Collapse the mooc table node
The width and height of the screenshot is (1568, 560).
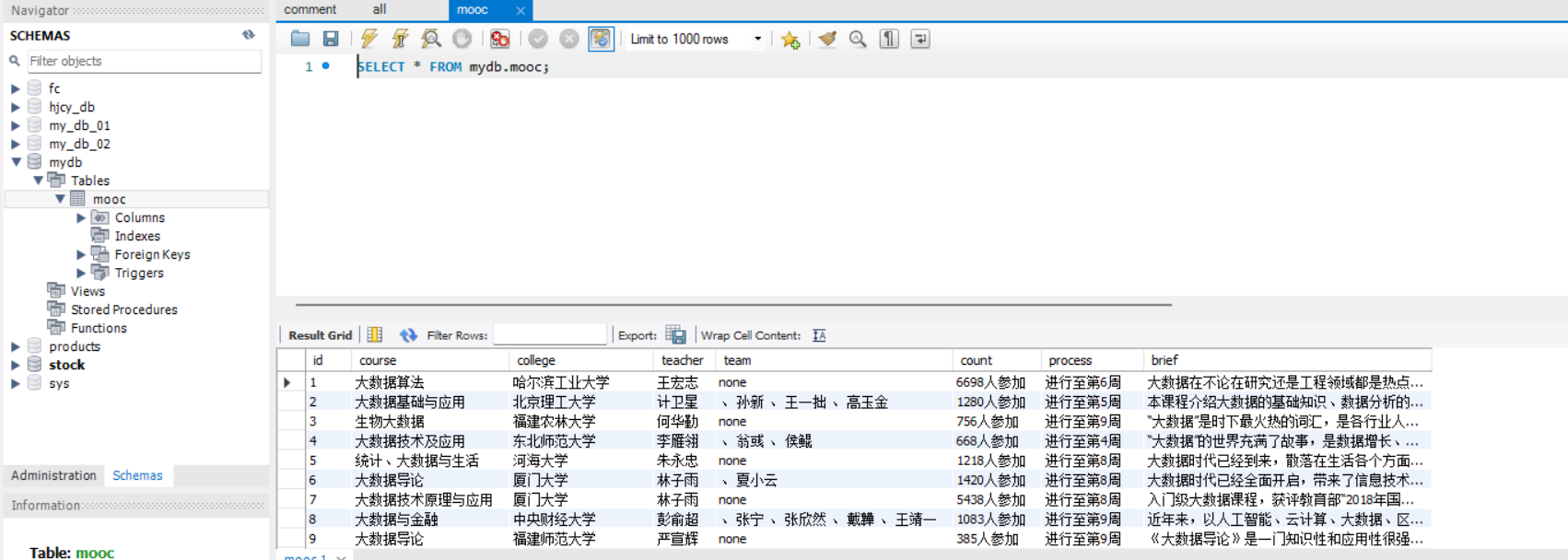[60, 199]
